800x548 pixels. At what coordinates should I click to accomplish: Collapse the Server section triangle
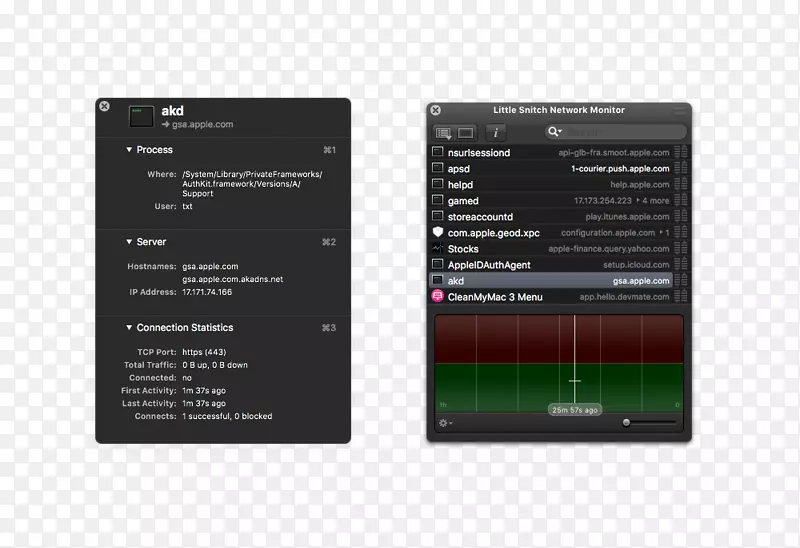pos(129,242)
